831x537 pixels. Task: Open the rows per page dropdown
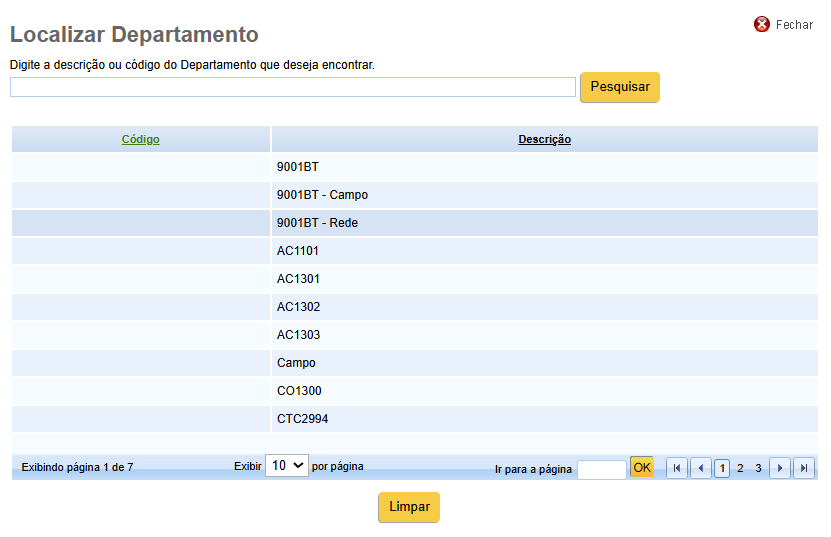coord(287,465)
